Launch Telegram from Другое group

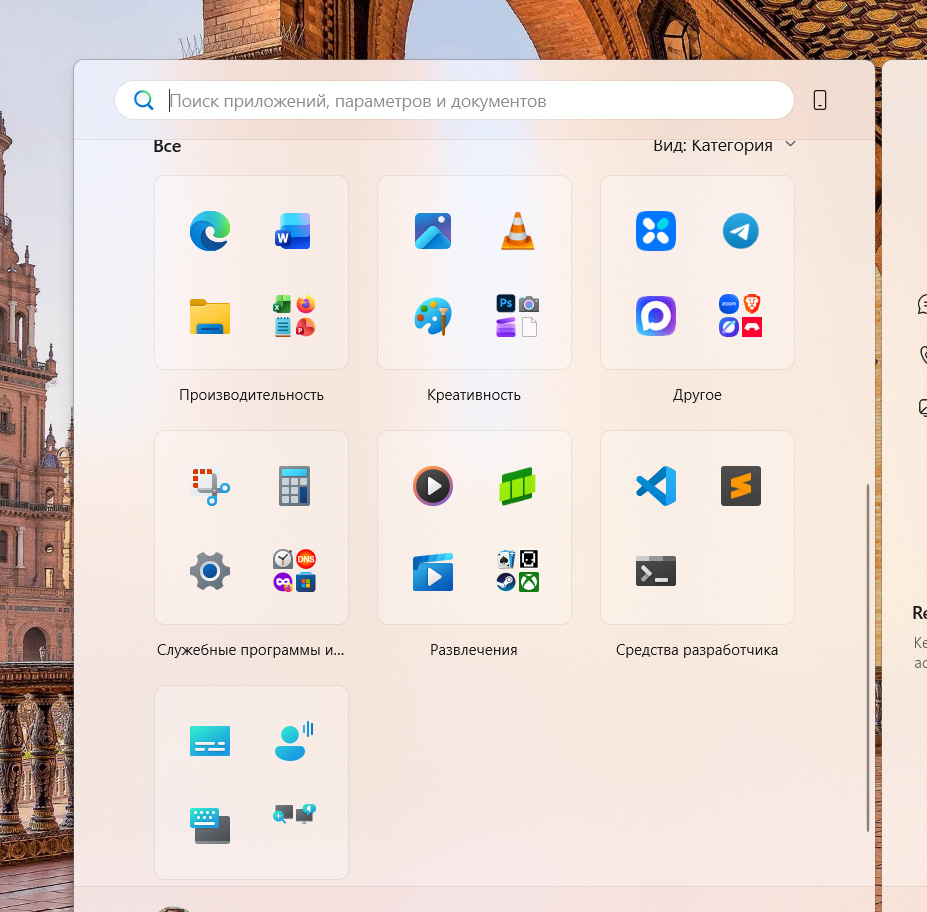[x=740, y=231]
